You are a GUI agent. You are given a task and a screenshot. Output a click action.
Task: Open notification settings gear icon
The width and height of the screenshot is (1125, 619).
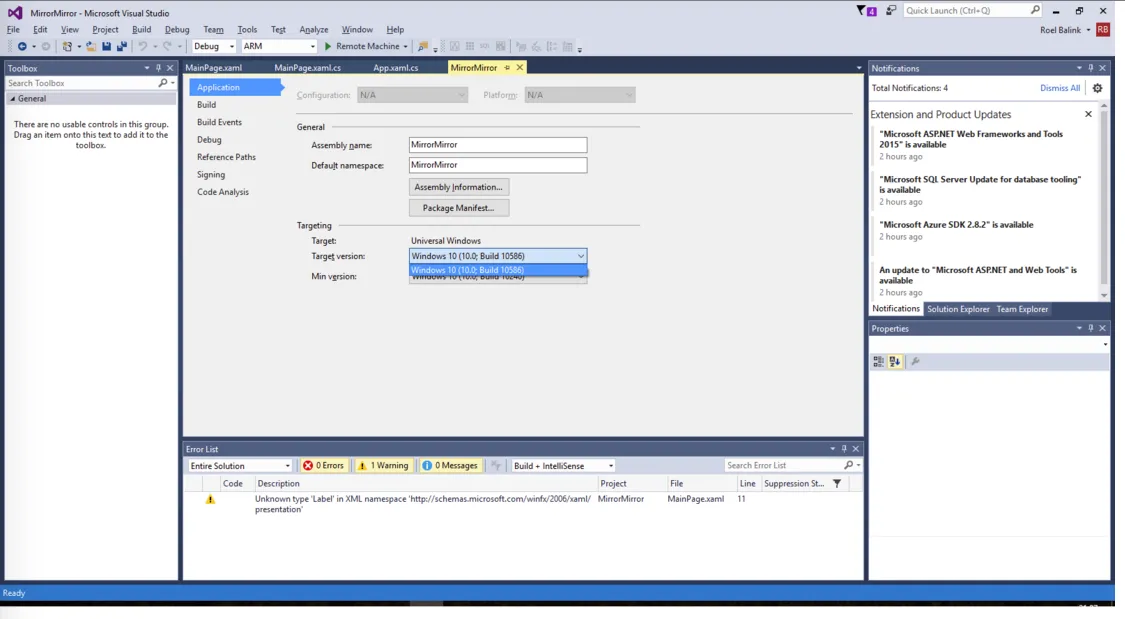[x=1097, y=88]
